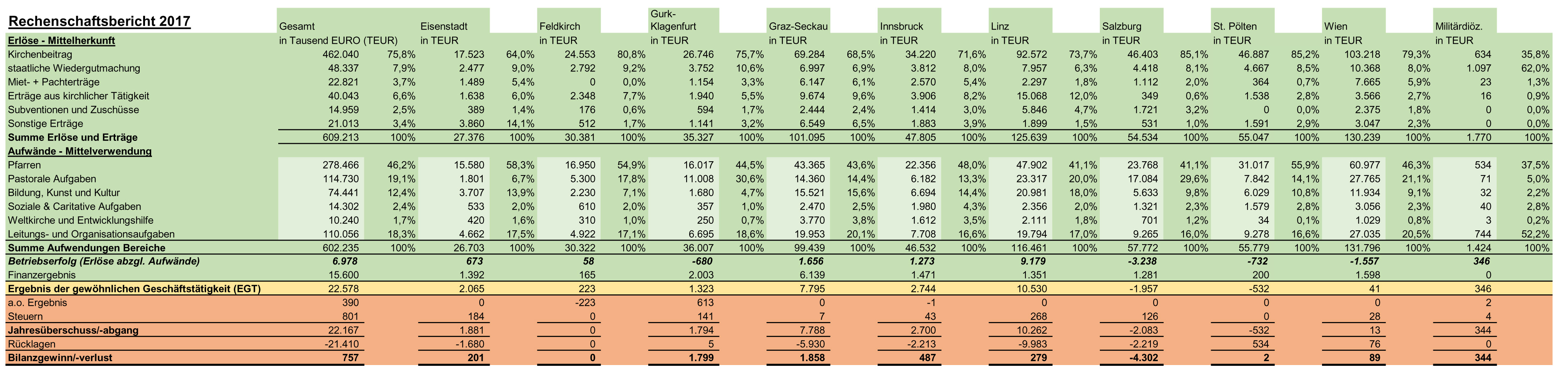
Task: Click the Bilanzgewinn/-verlust row label
Action: click(x=59, y=358)
